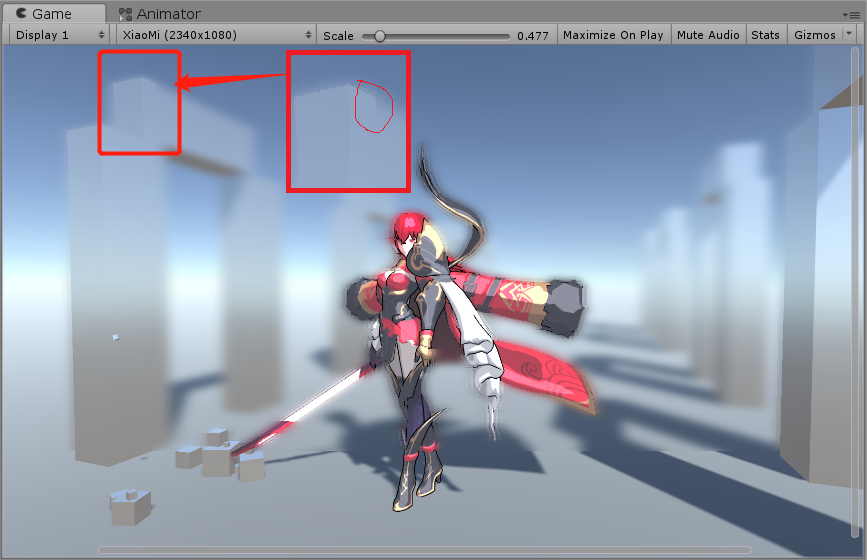Click the Pac-Man Game tab icon
The image size is (867, 560).
pos(21,13)
